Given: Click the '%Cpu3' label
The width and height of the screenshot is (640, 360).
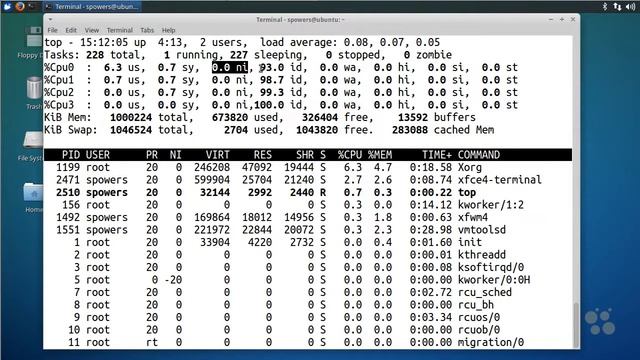Looking at the screenshot, I should point(59,105).
